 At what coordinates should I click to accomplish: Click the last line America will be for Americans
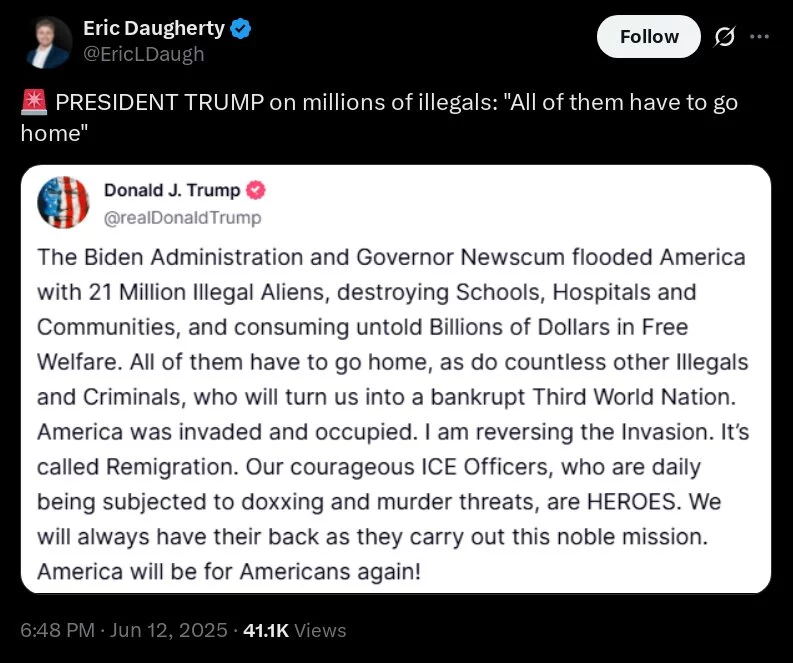click(x=229, y=572)
